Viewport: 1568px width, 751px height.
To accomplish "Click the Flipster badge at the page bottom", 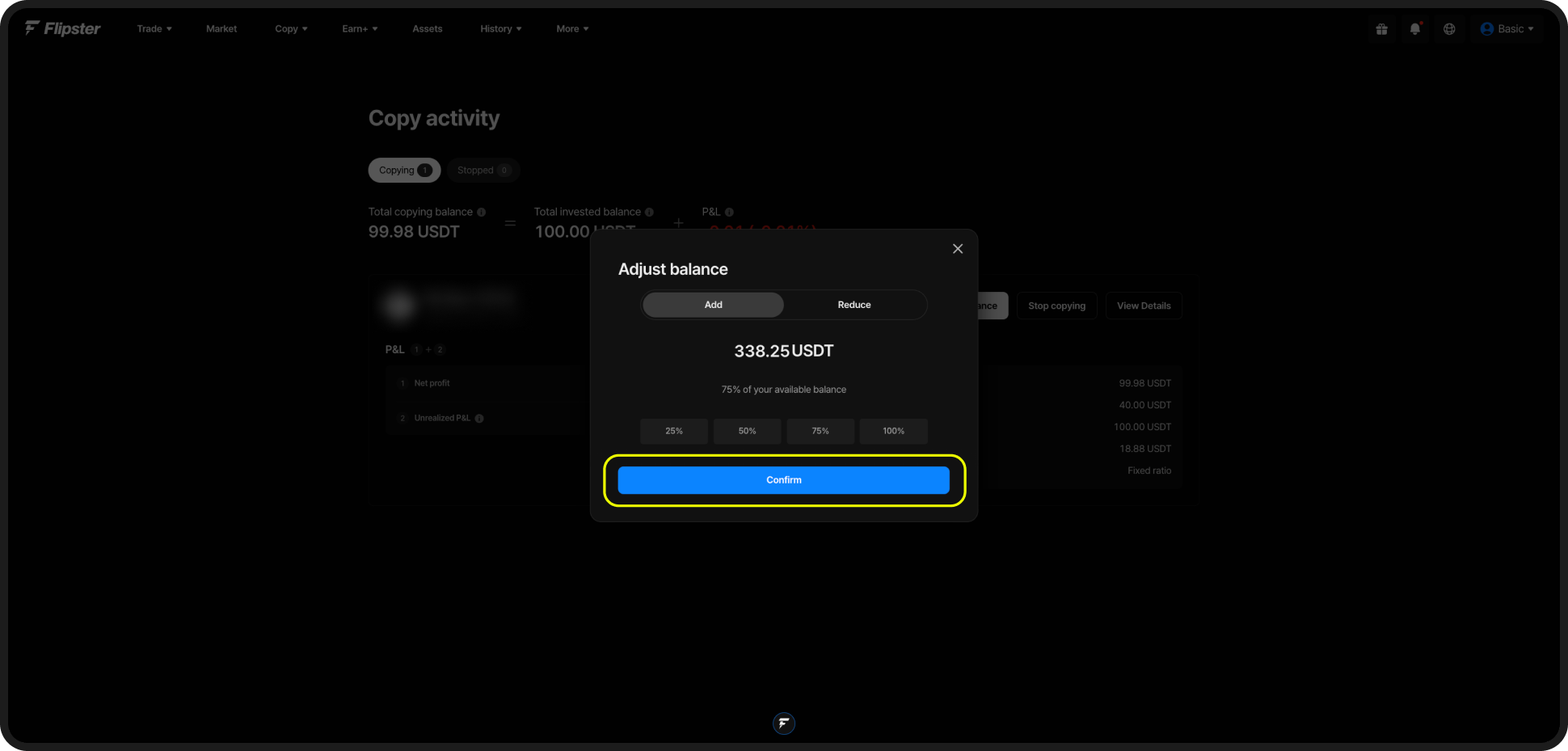I will (x=784, y=723).
